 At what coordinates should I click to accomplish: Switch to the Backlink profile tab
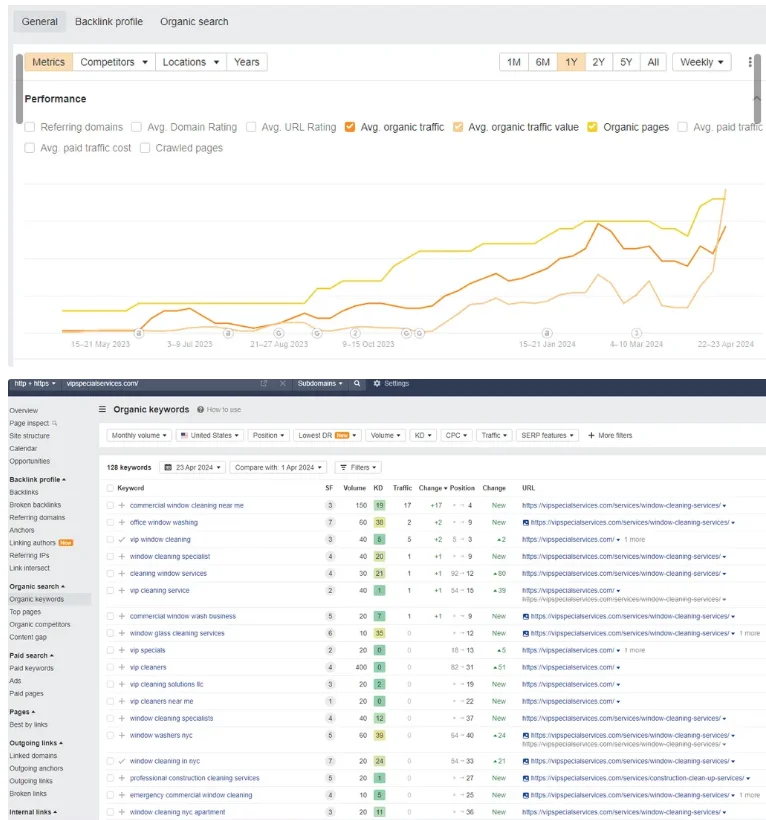point(109,21)
